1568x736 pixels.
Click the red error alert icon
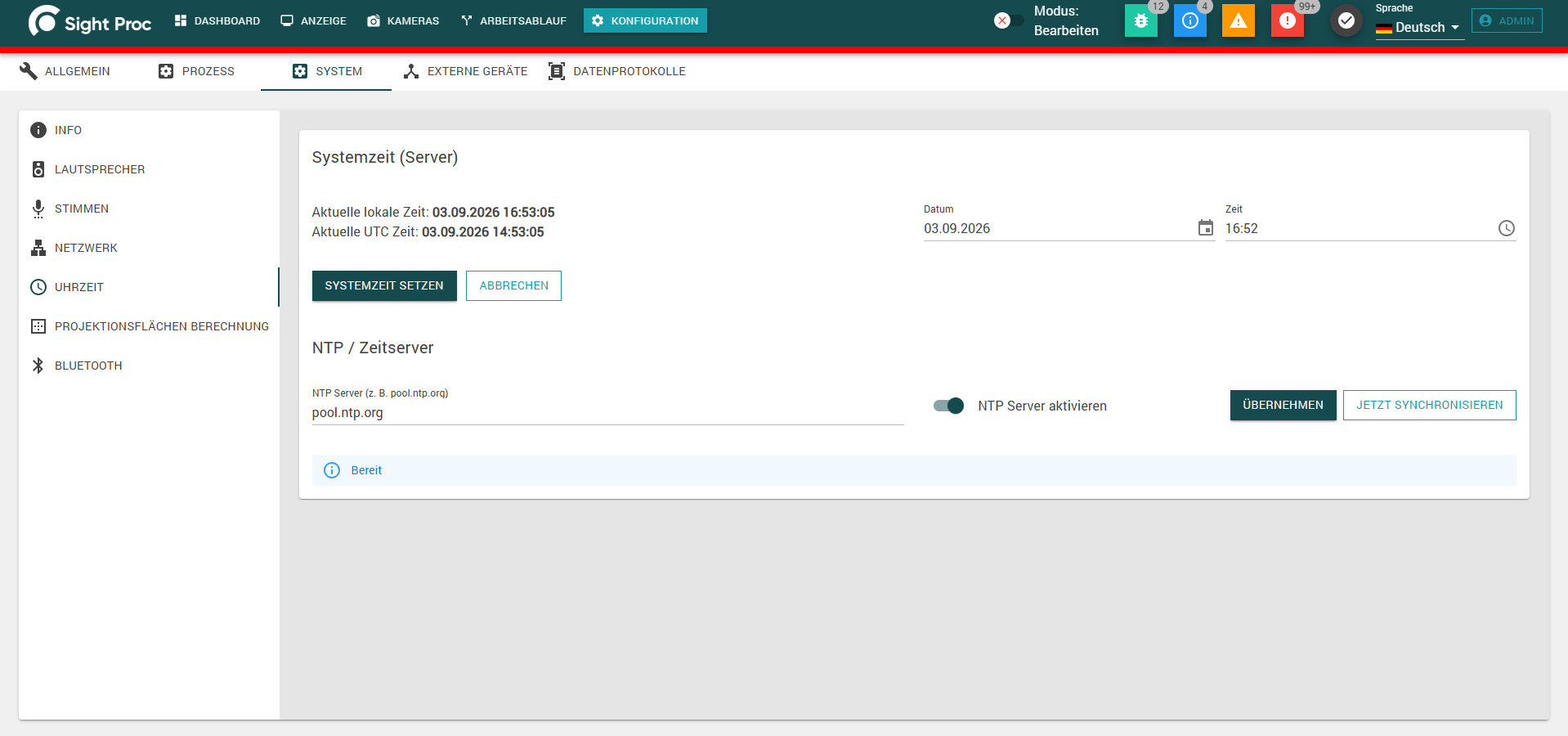1288,20
